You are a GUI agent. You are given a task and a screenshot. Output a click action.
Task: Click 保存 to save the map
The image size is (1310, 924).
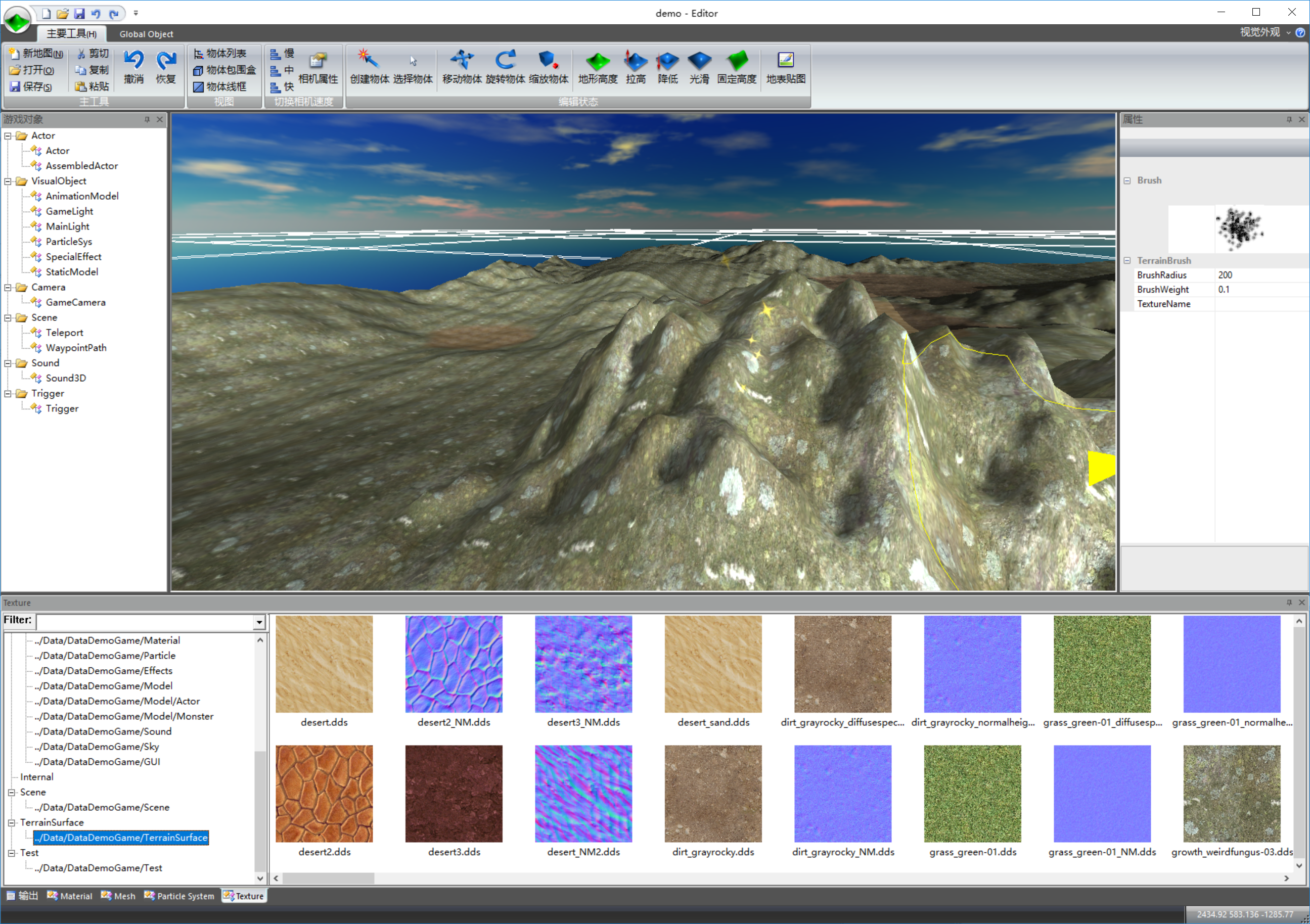tap(31, 86)
